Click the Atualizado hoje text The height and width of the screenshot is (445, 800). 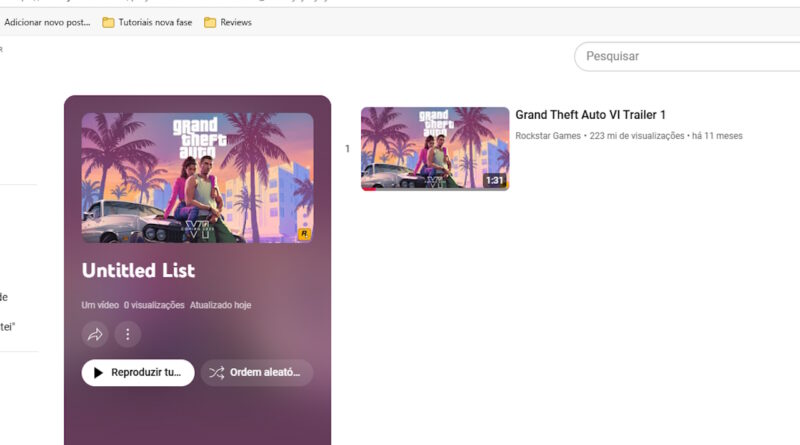click(x=220, y=305)
